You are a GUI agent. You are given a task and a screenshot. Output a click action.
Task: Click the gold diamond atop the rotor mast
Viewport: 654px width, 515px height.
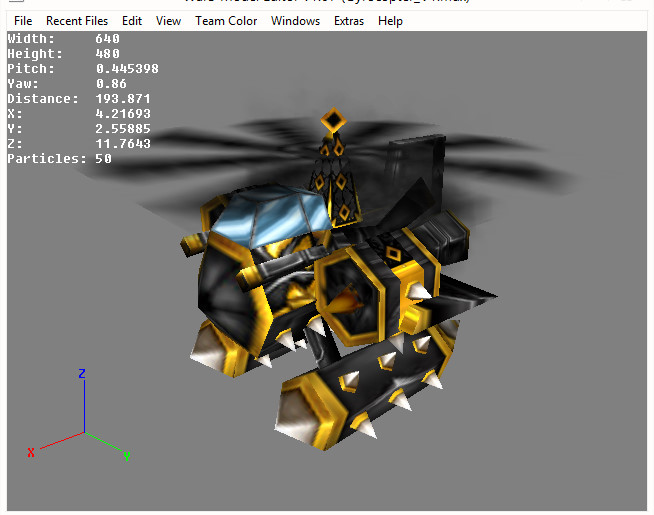[333, 121]
